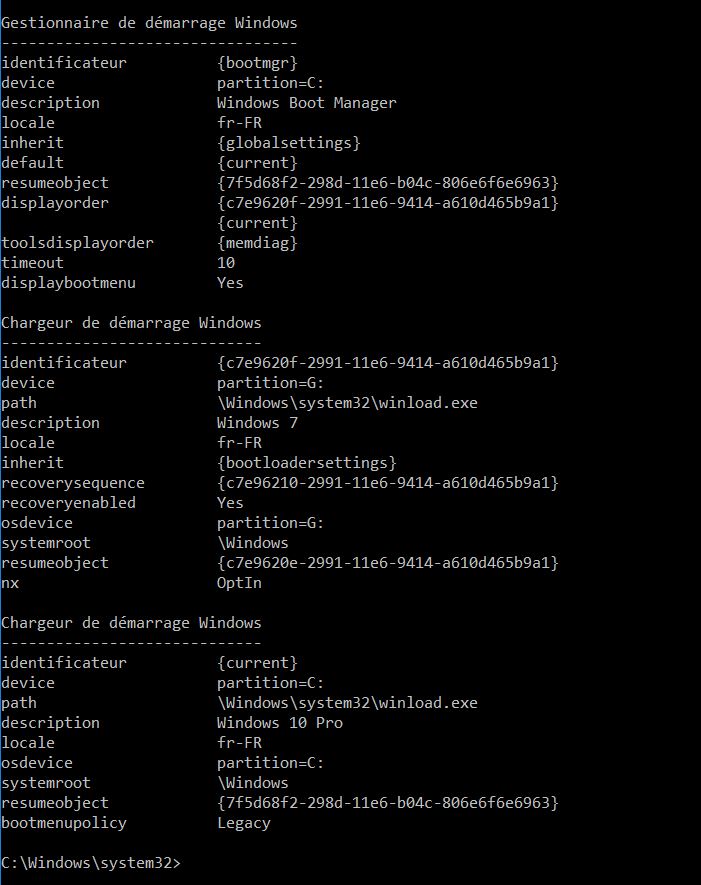Click the "Gestionnaire de démarrage Windows" heading
Image resolution: width=701 pixels, height=885 pixels.
pos(149,23)
